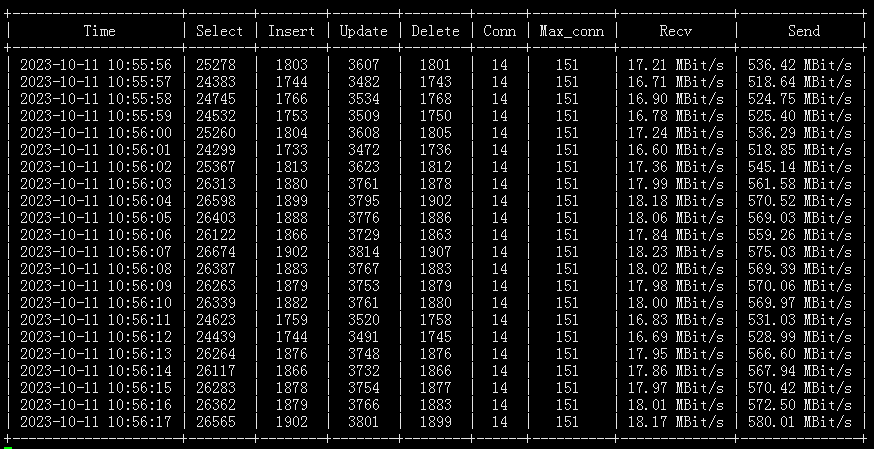Select timestamp 2023-10-11 10:56:04
This screenshot has width=874, height=449.
pyautogui.click(x=96, y=201)
